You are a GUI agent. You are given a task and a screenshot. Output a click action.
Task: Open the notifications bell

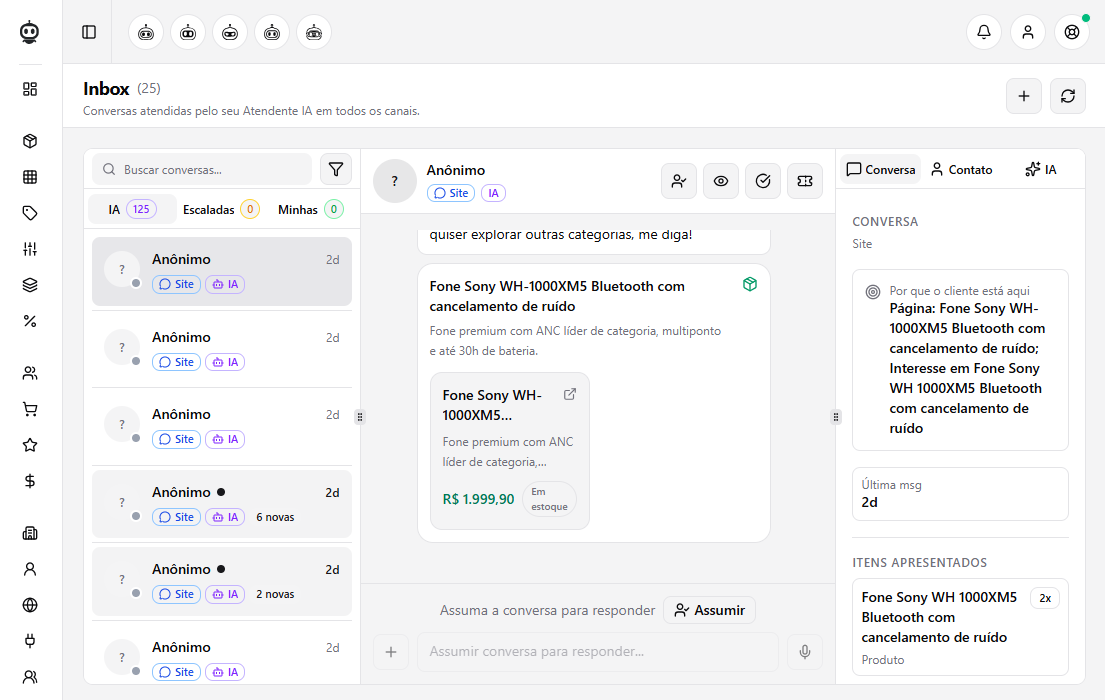point(984,32)
